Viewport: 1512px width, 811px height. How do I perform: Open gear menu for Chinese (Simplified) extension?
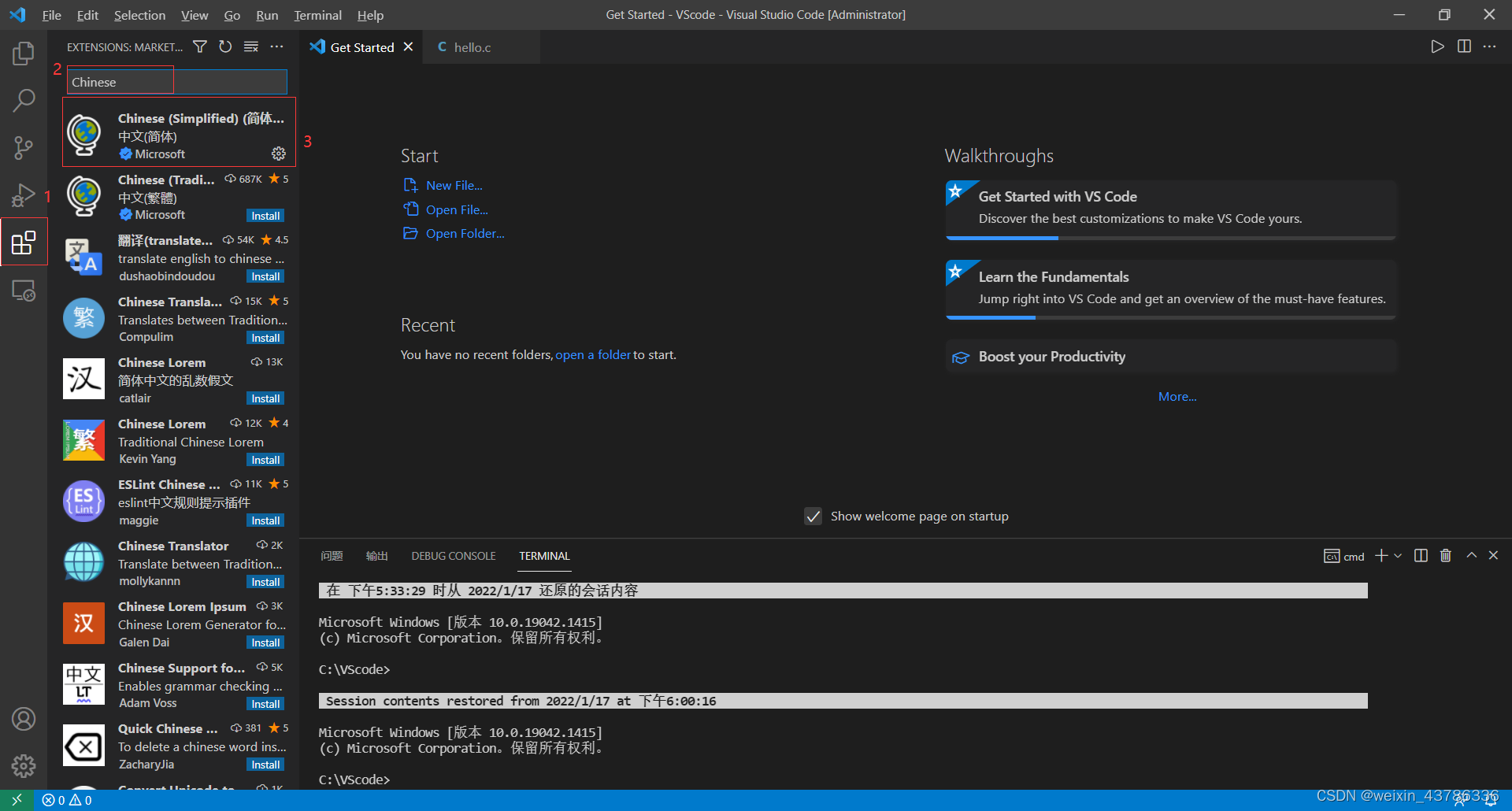(x=279, y=154)
